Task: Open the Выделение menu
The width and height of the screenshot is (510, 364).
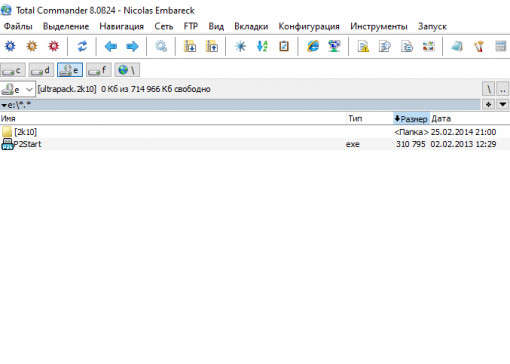Action: [x=66, y=26]
